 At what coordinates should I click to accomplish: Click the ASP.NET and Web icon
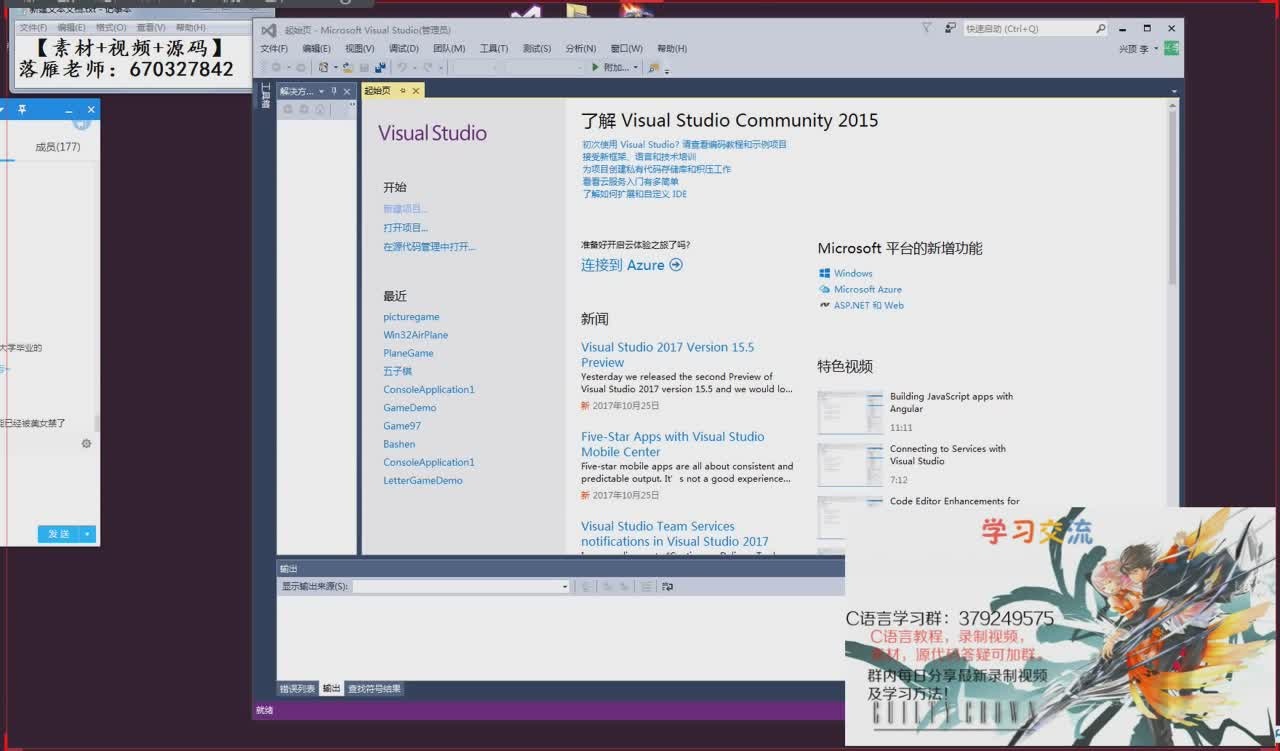[824, 305]
